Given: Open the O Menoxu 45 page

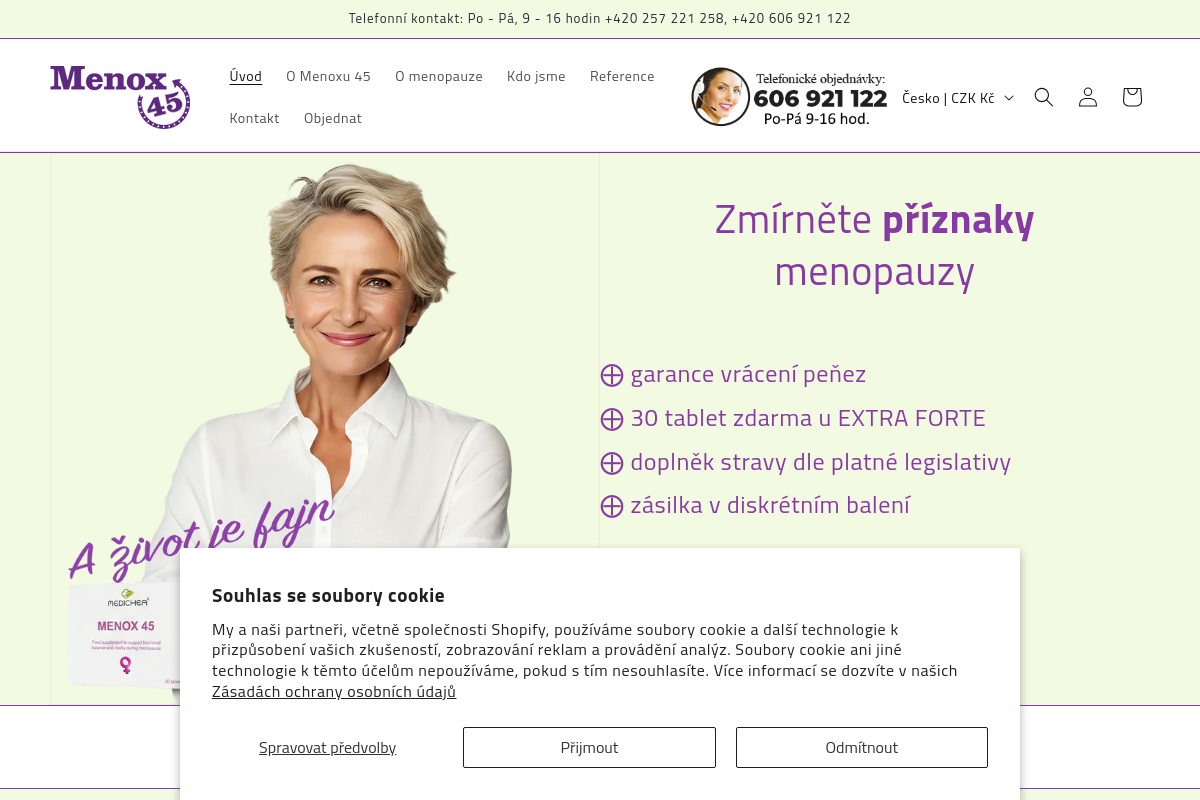Looking at the screenshot, I should tap(328, 76).
